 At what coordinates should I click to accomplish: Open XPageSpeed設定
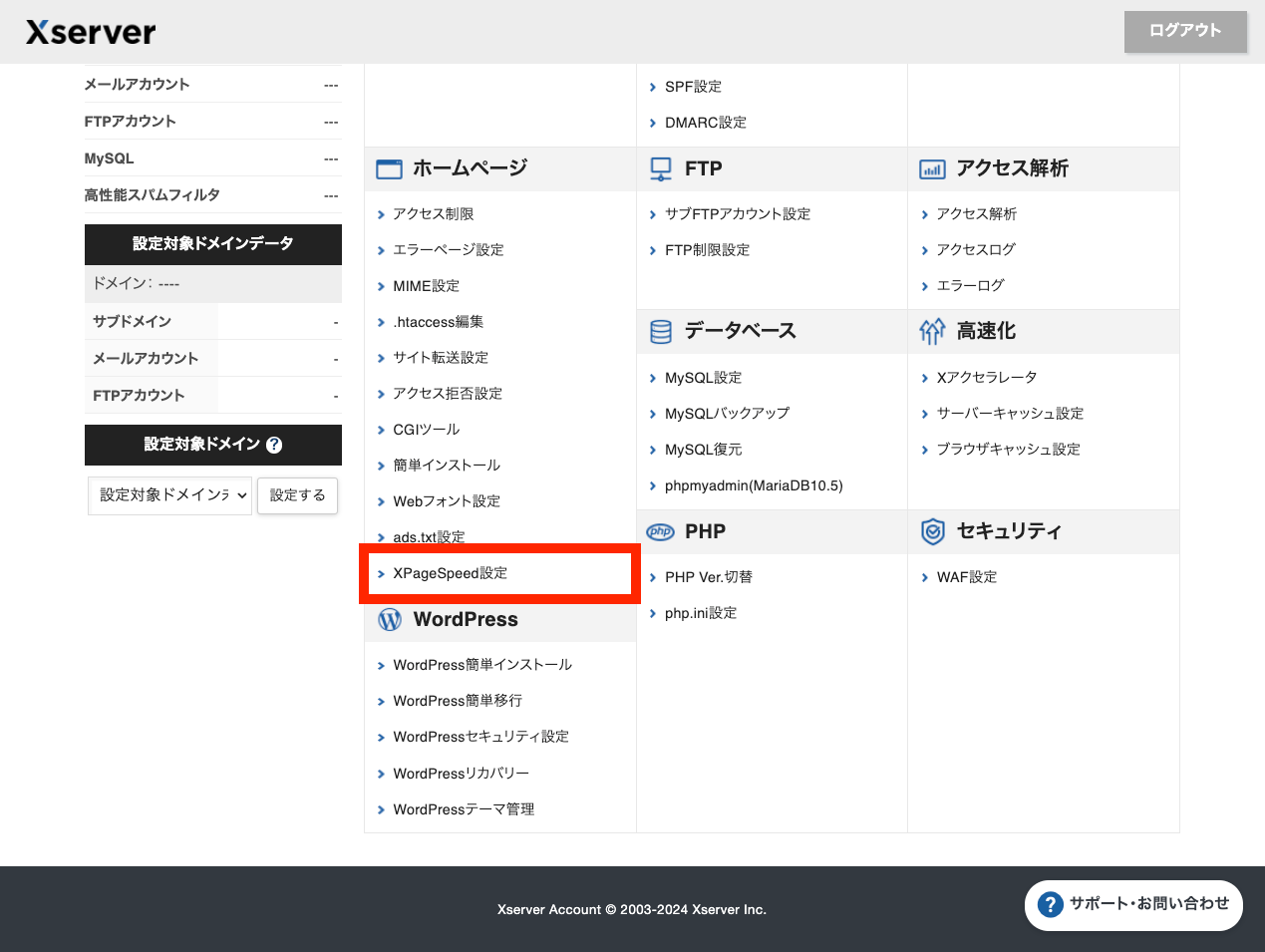coord(451,573)
